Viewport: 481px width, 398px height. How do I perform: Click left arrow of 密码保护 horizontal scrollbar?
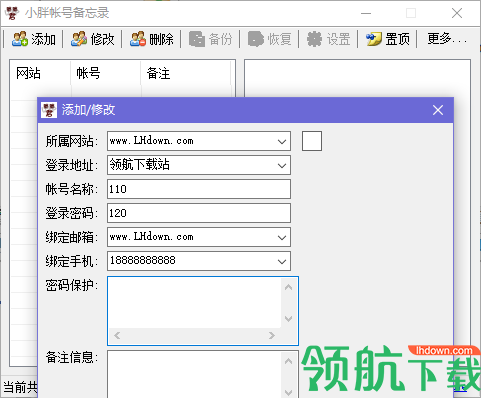click(117, 335)
